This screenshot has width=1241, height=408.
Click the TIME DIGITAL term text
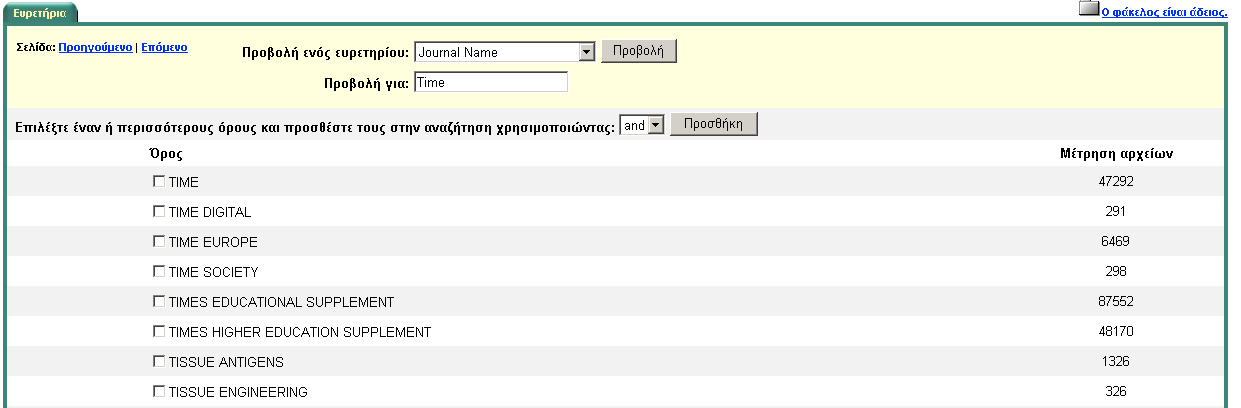pos(210,213)
